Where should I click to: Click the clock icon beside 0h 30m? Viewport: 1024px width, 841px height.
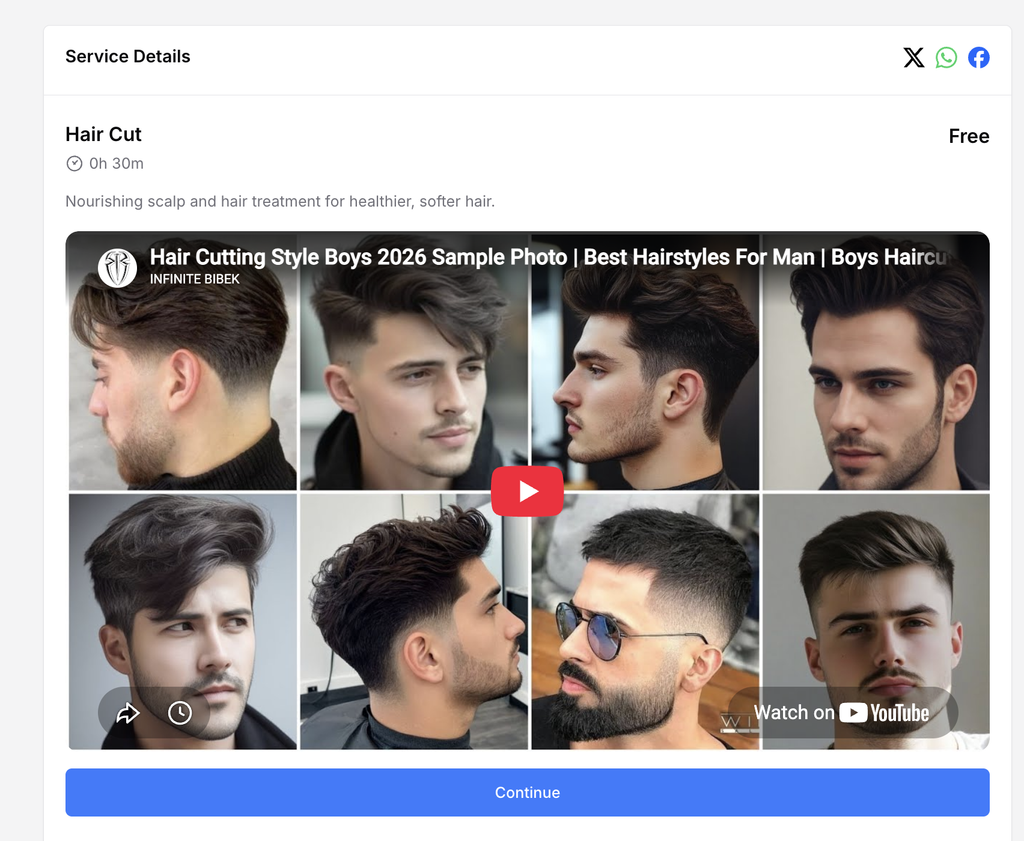pos(74,163)
